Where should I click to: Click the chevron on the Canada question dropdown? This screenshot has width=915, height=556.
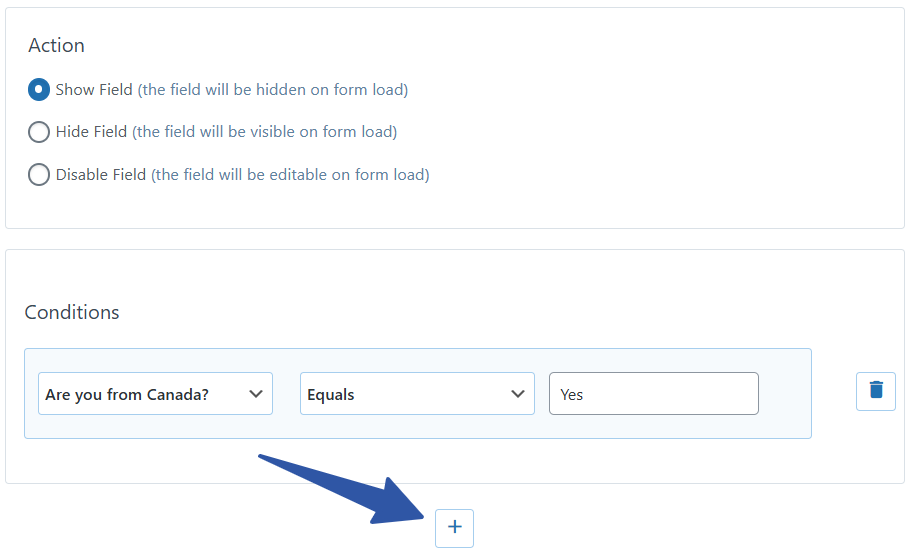pos(255,394)
